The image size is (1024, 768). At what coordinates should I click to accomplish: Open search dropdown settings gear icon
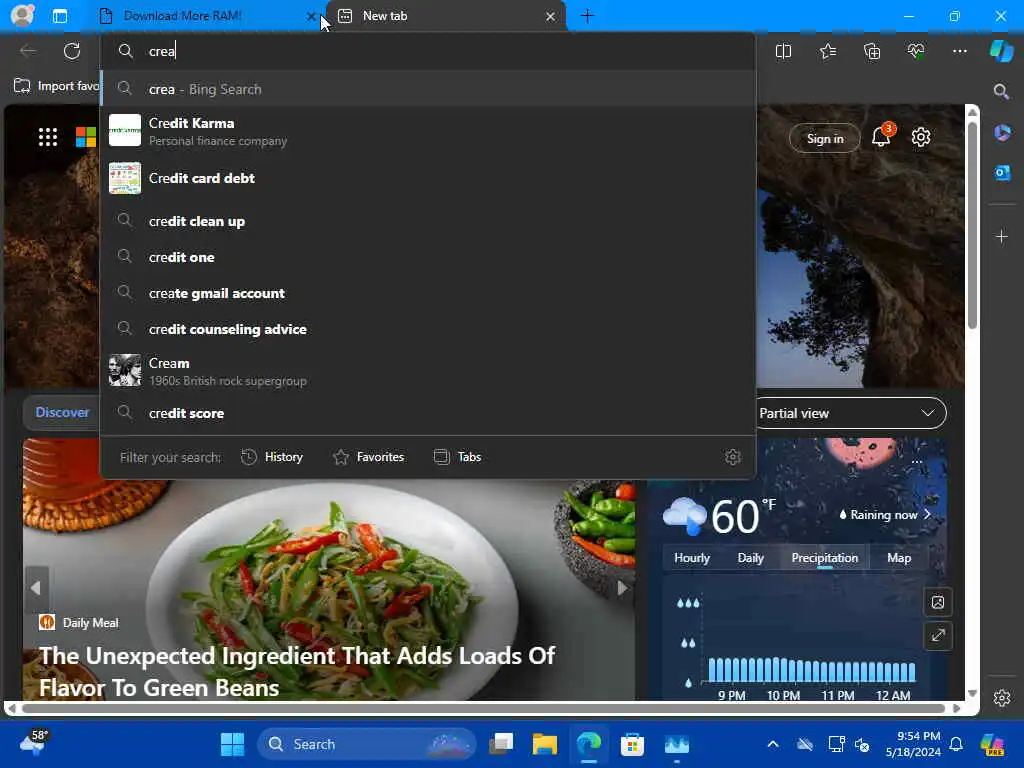pyautogui.click(x=733, y=457)
